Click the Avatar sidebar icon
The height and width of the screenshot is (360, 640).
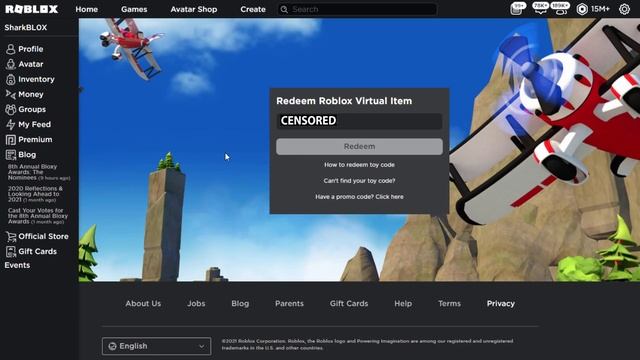[x=11, y=64]
